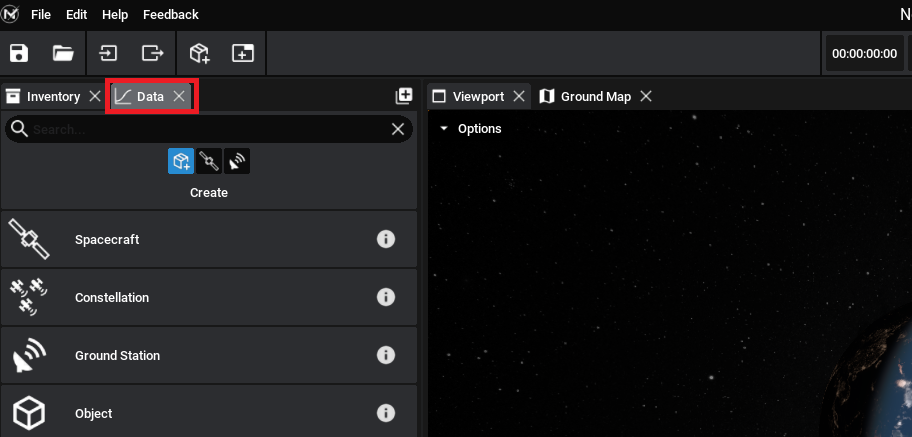This screenshot has width=912, height=437.
Task: Show info for Ground Station
Action: point(386,355)
